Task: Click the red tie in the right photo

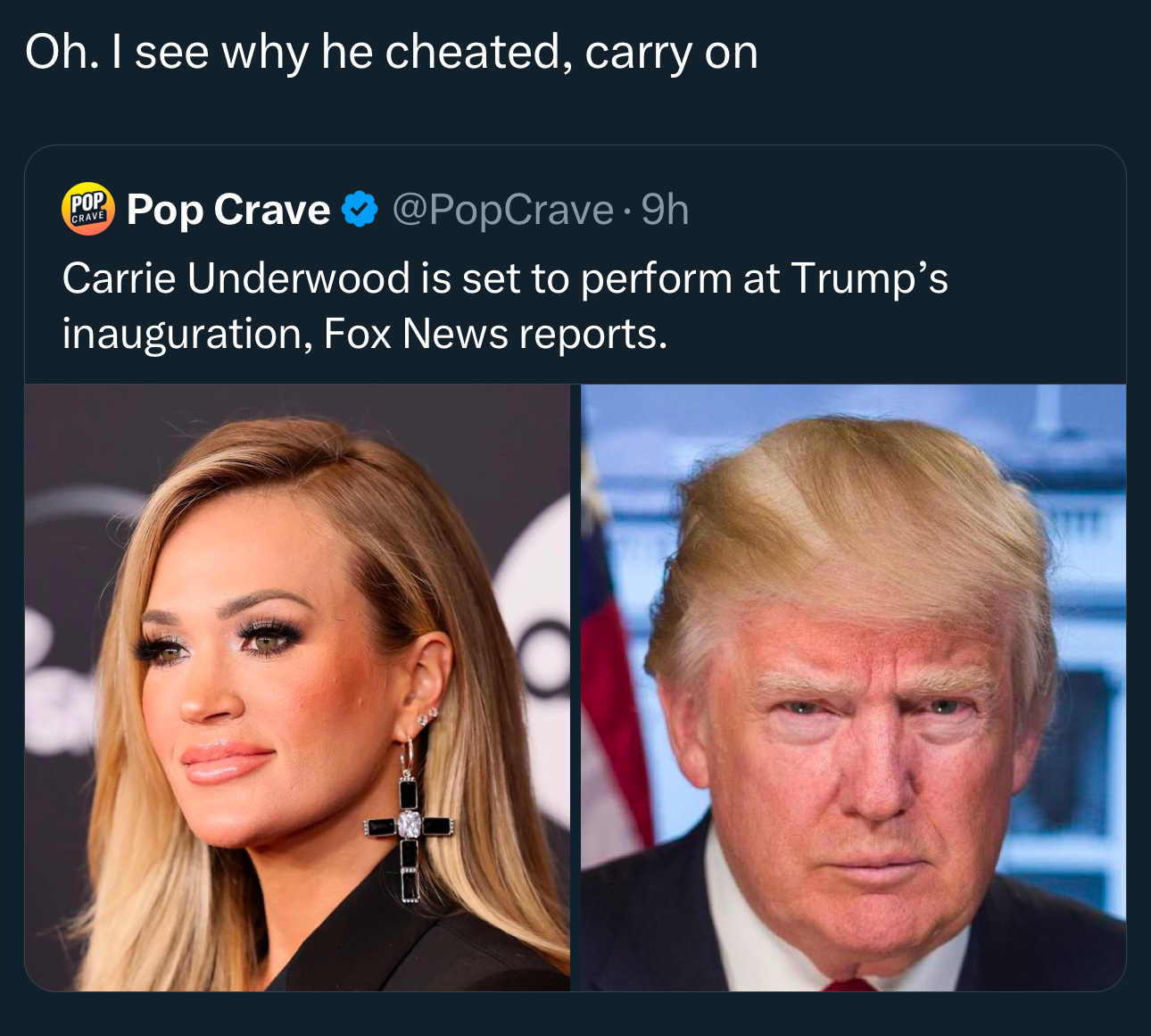Action: [849, 984]
